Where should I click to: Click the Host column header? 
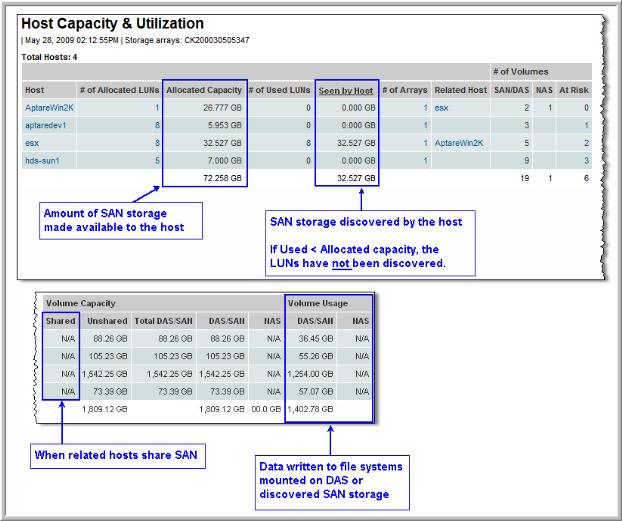click(x=35, y=90)
